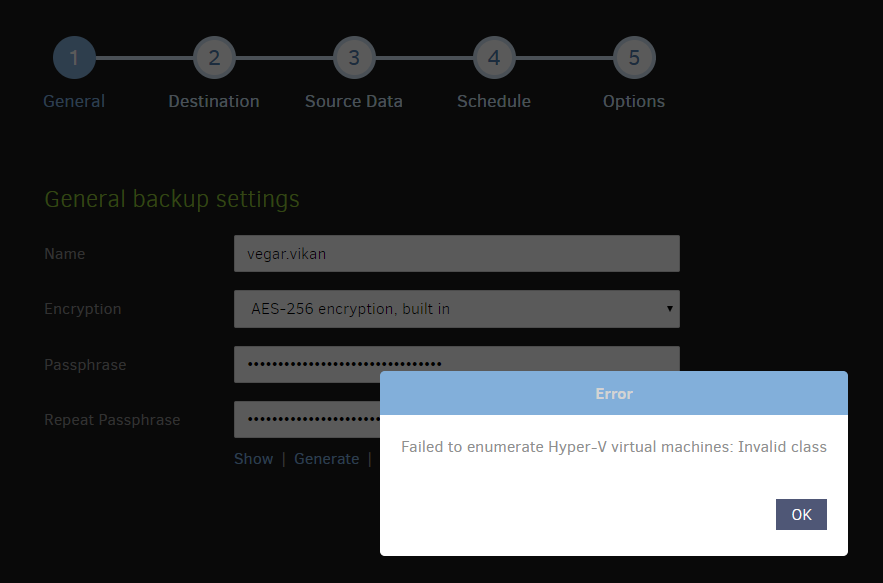
Task: Switch to the Destination wizard step
Action: tap(213, 101)
